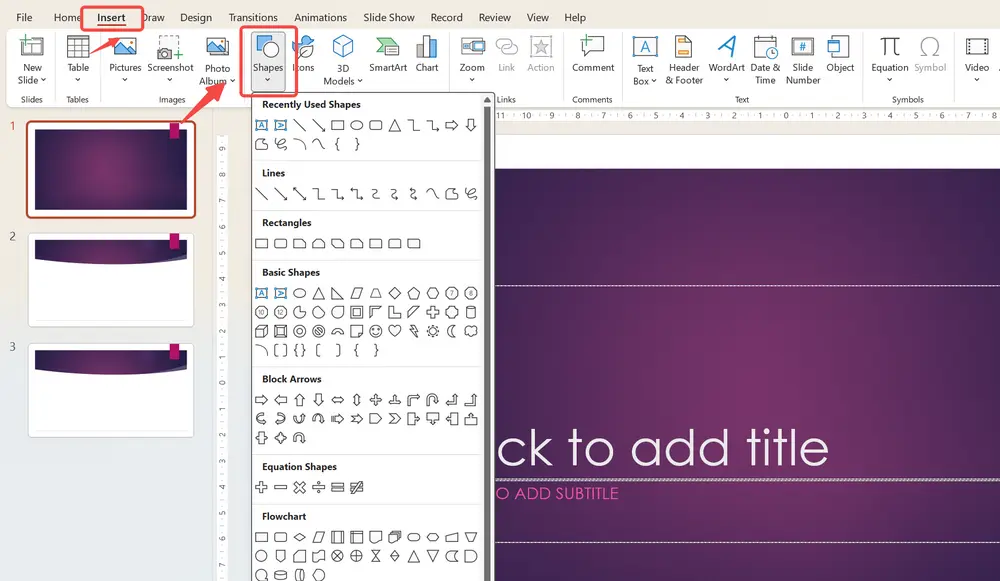The height and width of the screenshot is (581, 1000).
Task: Open the Record tab
Action: tap(446, 17)
